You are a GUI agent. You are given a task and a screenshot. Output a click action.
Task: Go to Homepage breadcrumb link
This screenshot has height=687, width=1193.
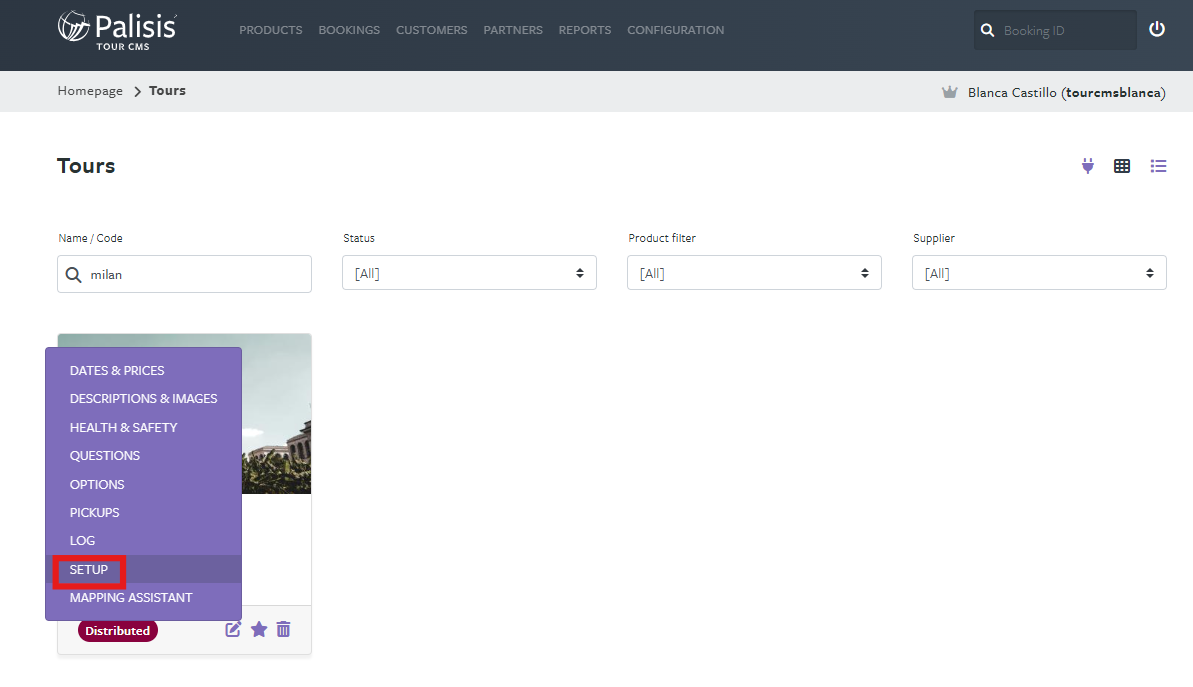pyautogui.click(x=90, y=91)
